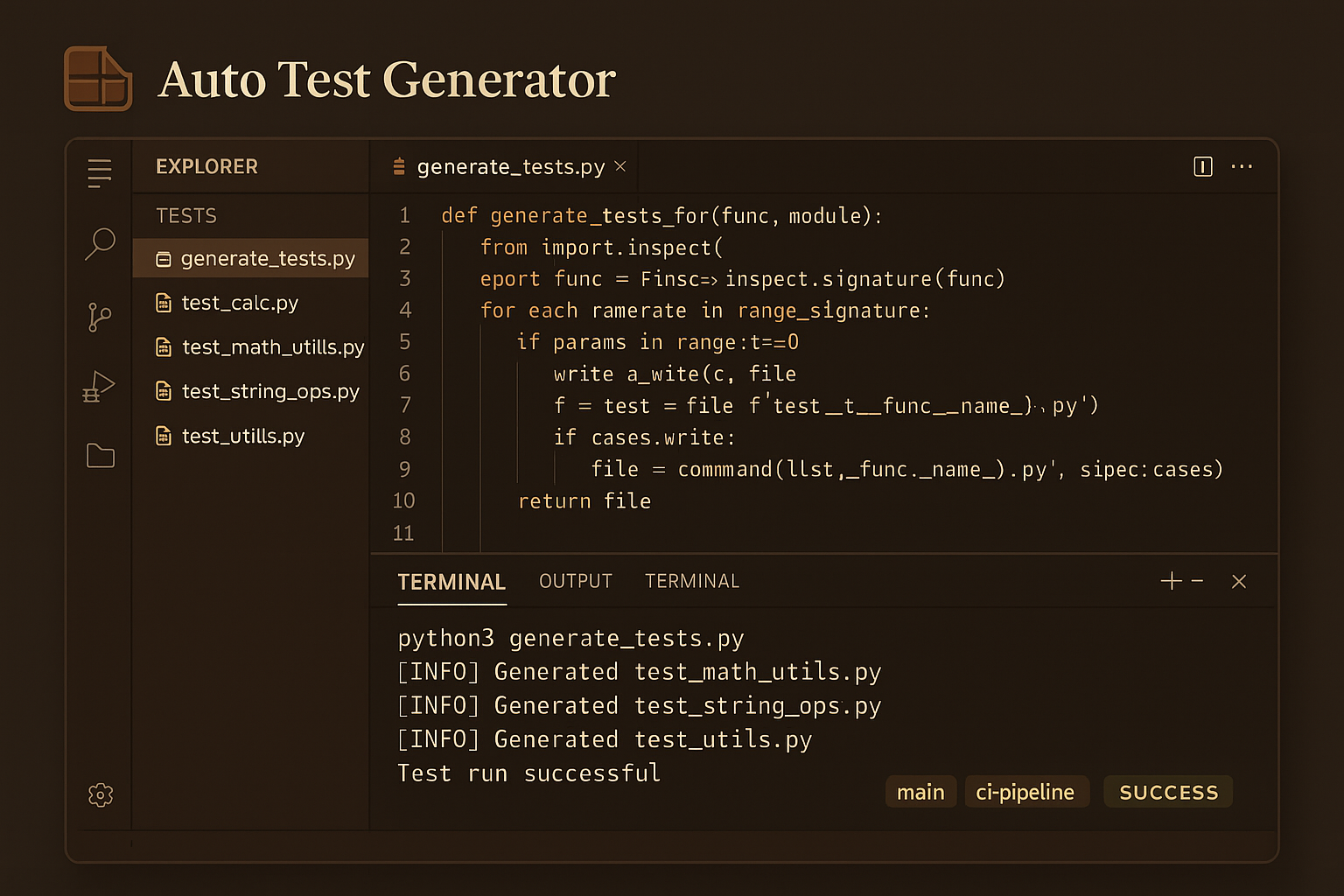Click the editor ellipsis menu icon
1344x896 pixels.
(1242, 166)
